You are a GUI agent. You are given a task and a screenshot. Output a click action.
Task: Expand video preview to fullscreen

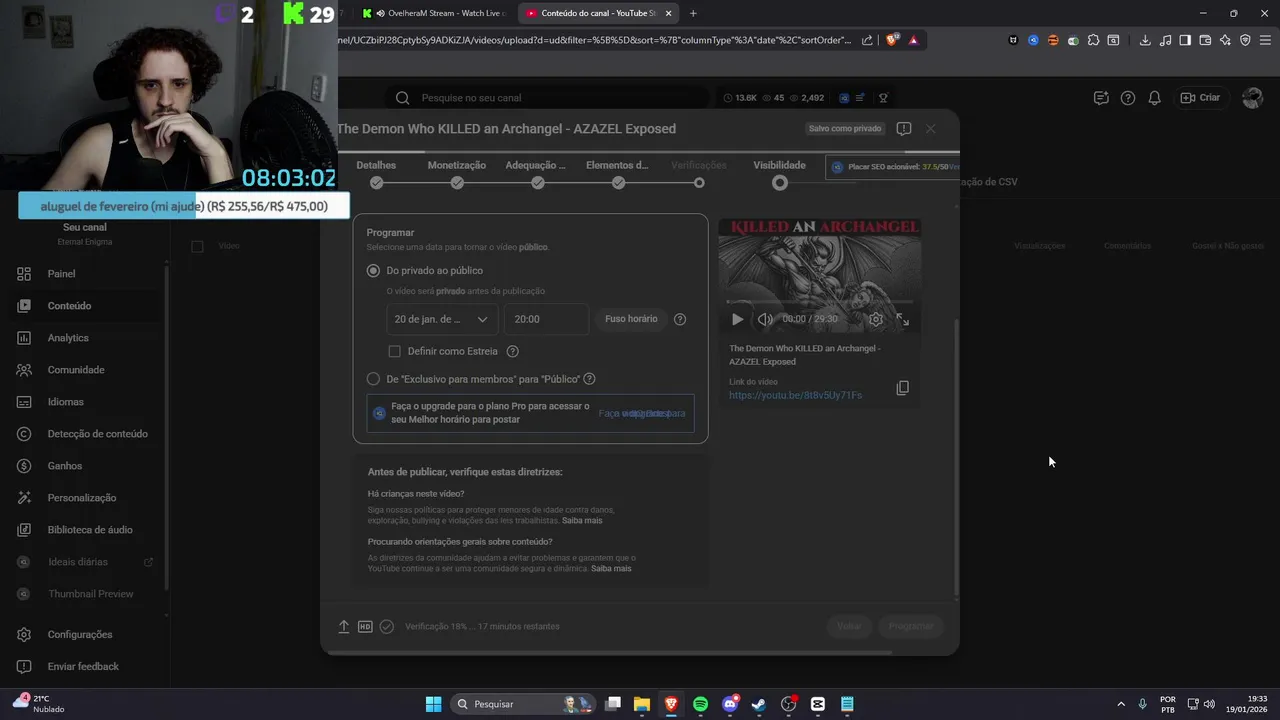(903, 319)
